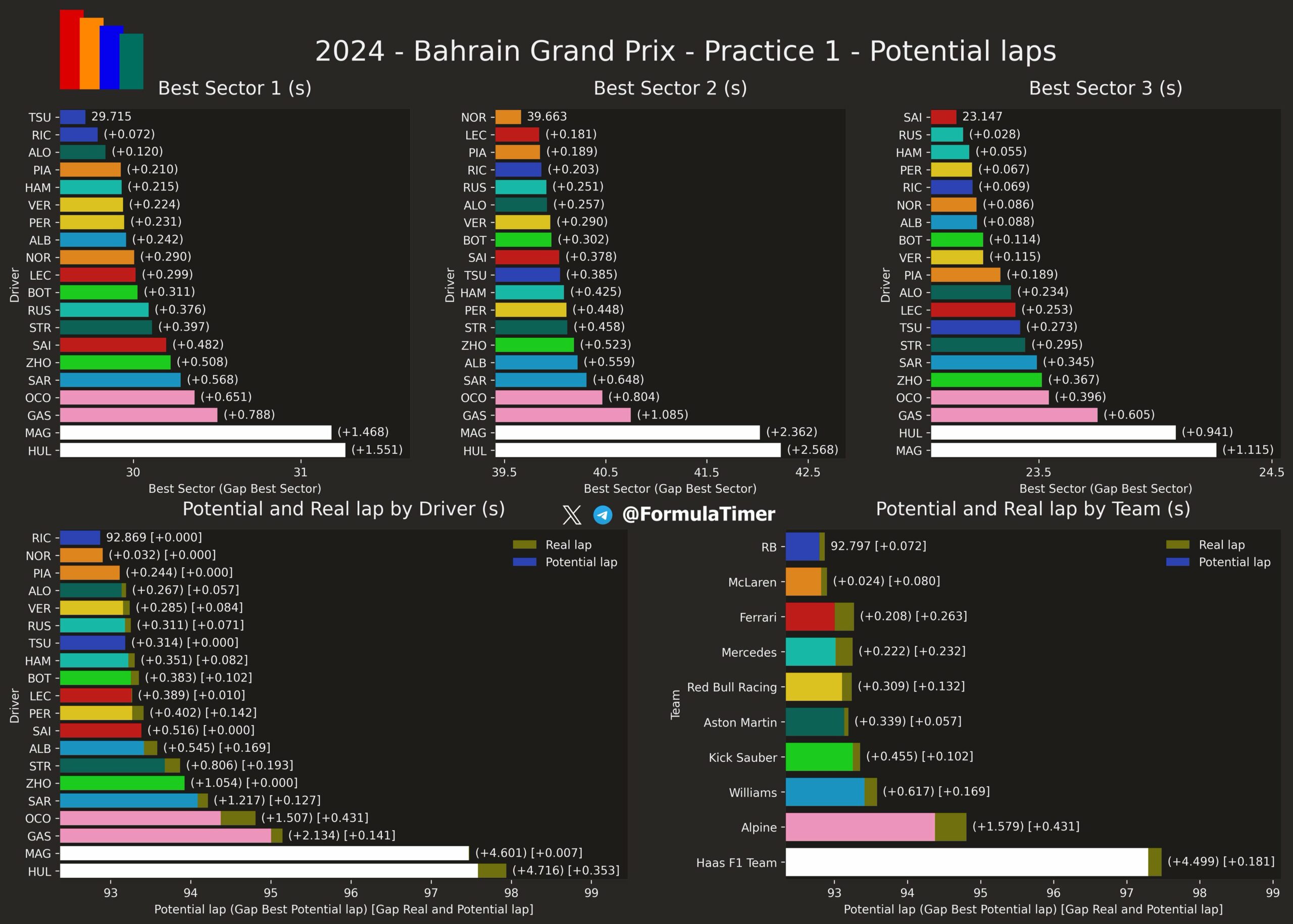This screenshot has width=1293, height=924.
Task: Click Real lap legend swatch in team chart
Action: (x=1177, y=544)
